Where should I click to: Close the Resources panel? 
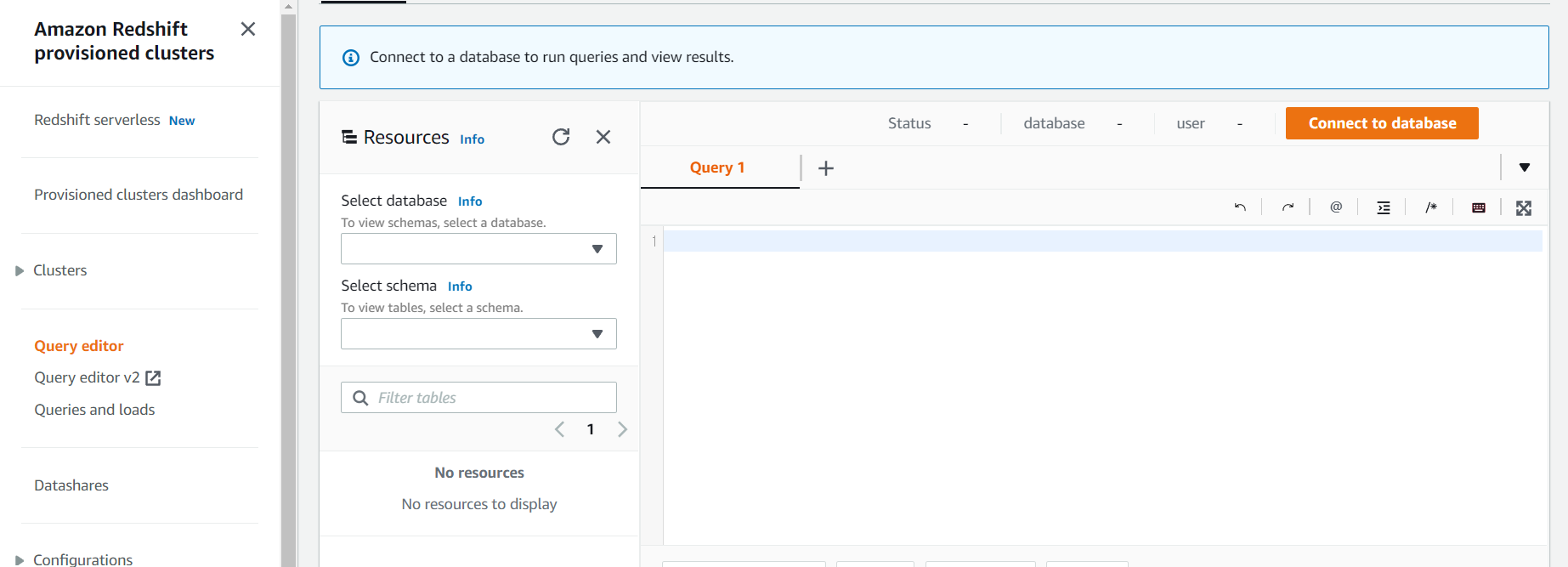603,137
